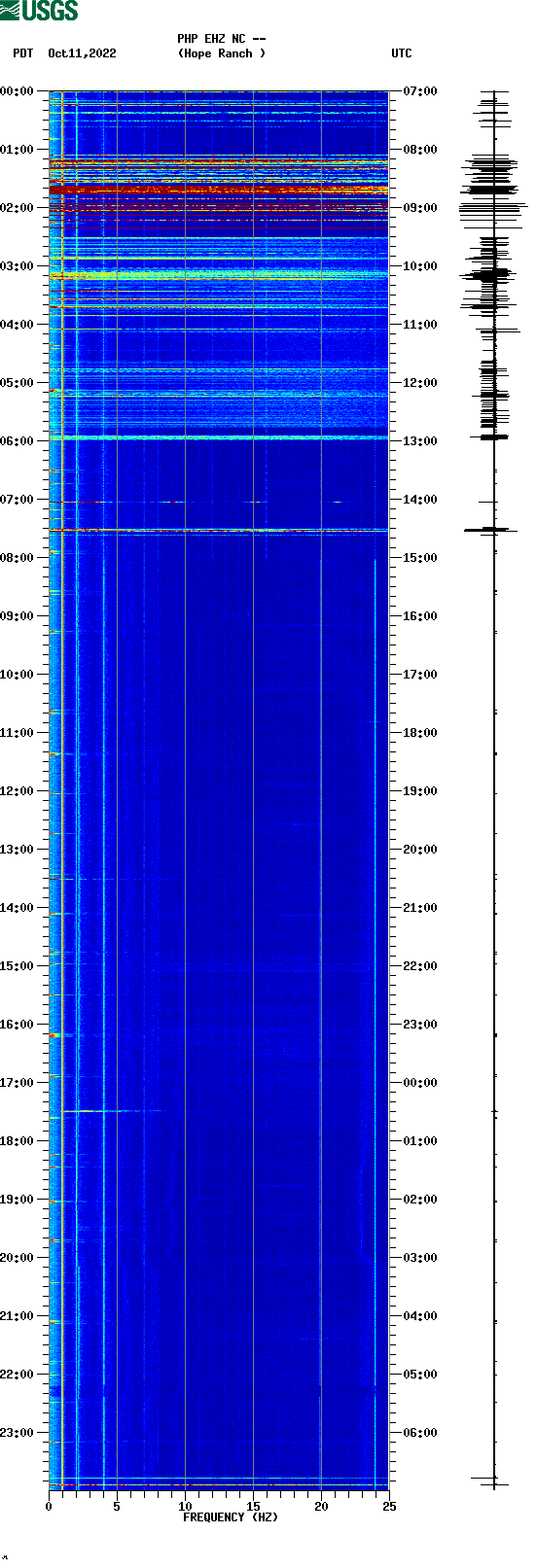This screenshot has height=1568, width=537.
Task: Click the '(Hope Ranch )' station name
Action: click(222, 53)
